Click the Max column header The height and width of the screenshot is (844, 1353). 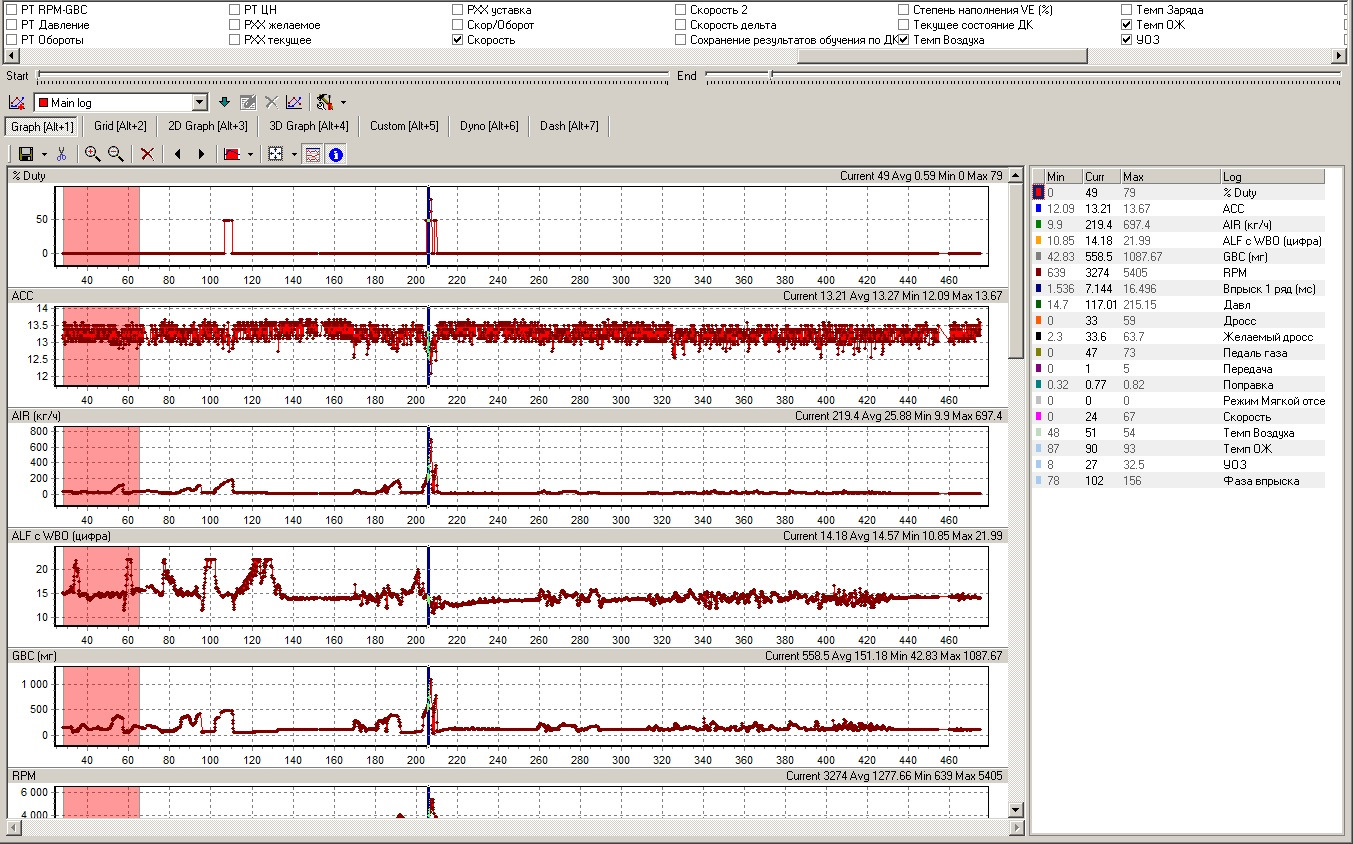point(1167,176)
